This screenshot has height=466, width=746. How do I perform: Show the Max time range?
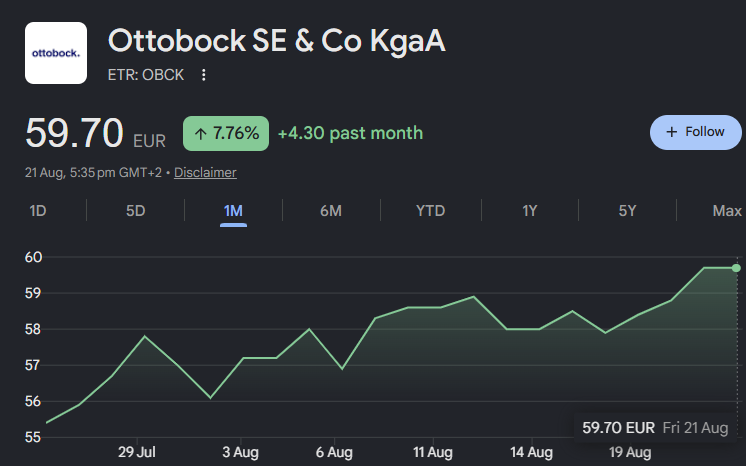[727, 210]
